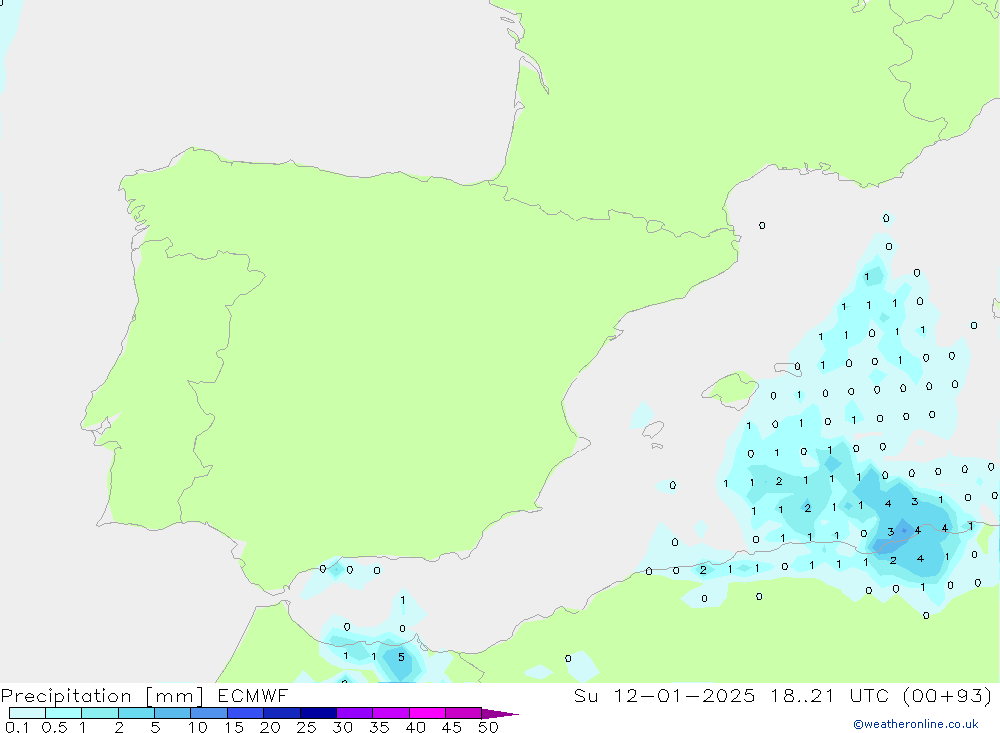Select the 15–20 mm blue legend swatch
Screen dimensions: 1000x733
246,713
